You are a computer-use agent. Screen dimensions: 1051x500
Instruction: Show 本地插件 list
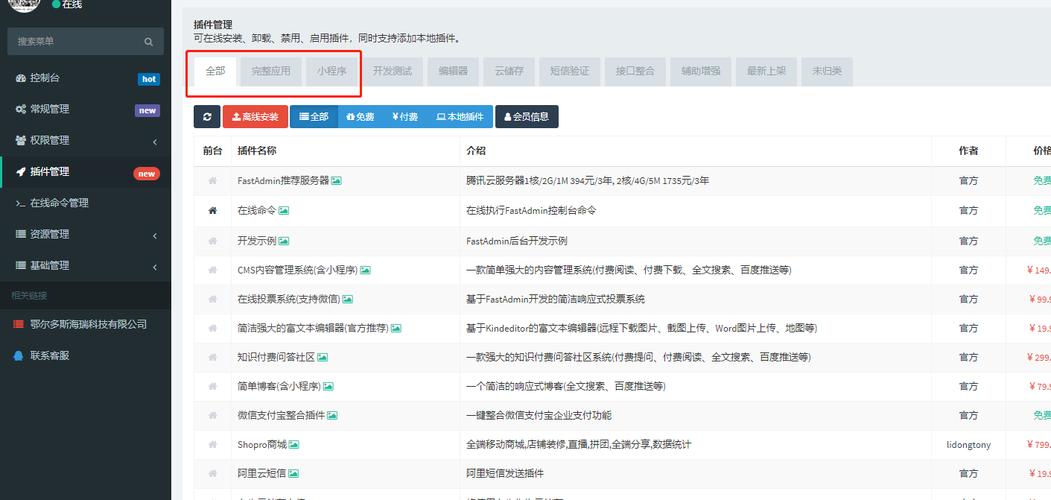point(460,117)
